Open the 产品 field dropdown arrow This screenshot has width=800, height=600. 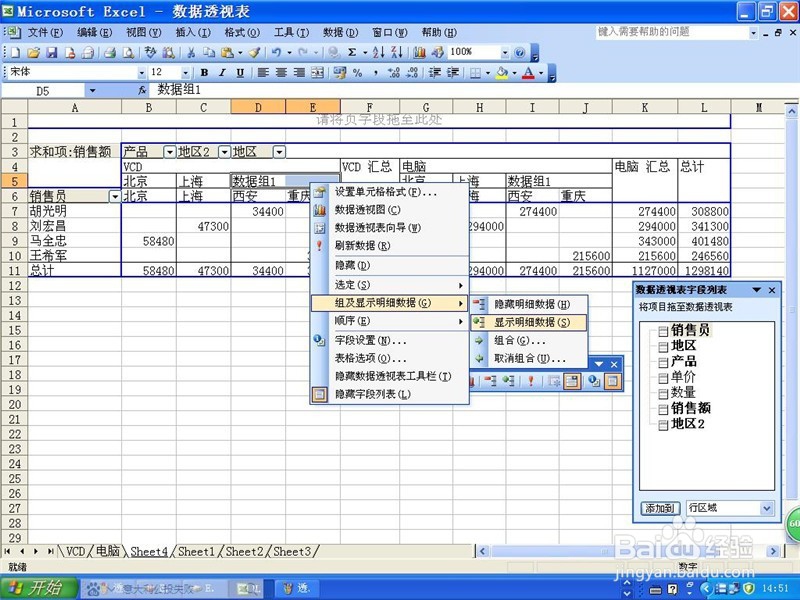tap(169, 152)
